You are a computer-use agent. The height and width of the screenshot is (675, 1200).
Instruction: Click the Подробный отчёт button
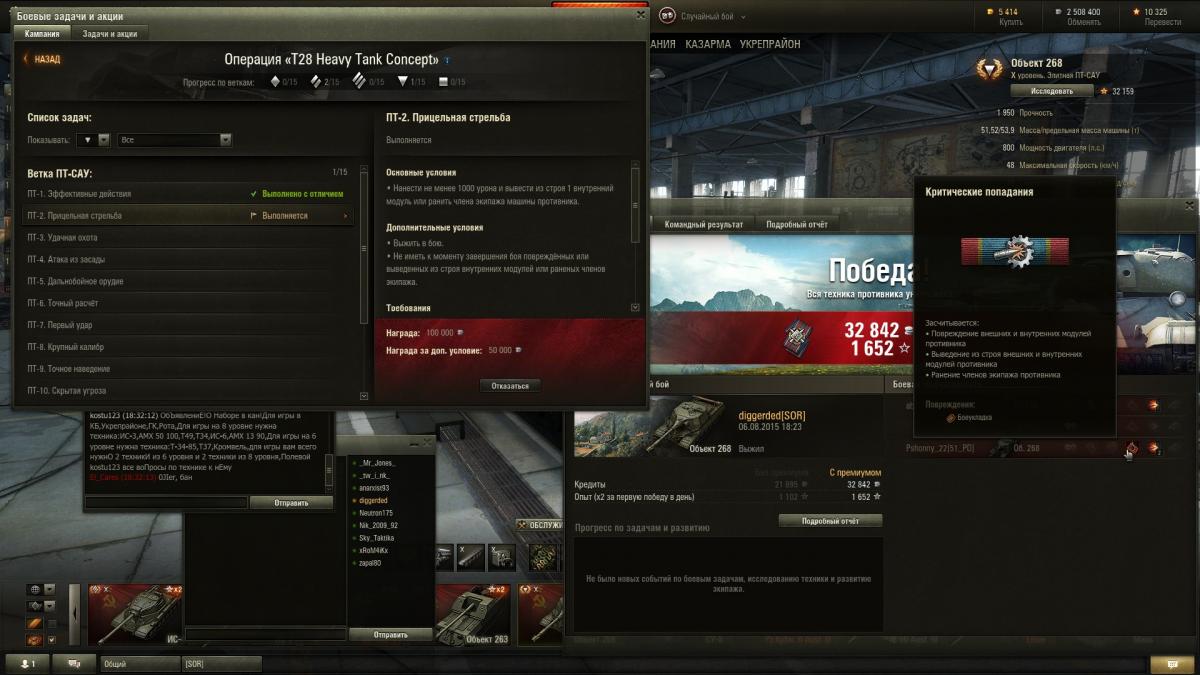pos(830,521)
